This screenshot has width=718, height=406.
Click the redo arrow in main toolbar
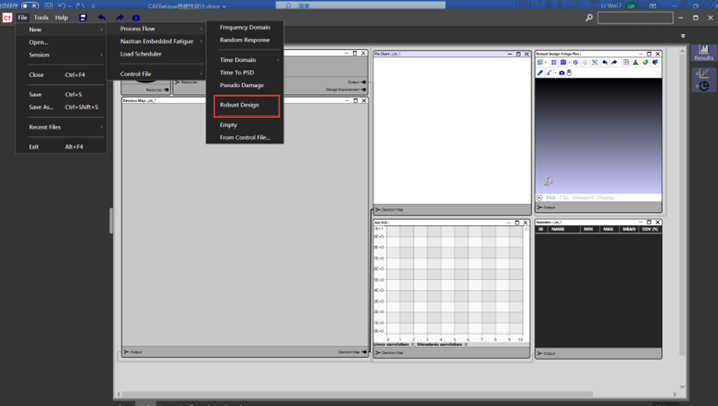[x=120, y=17]
